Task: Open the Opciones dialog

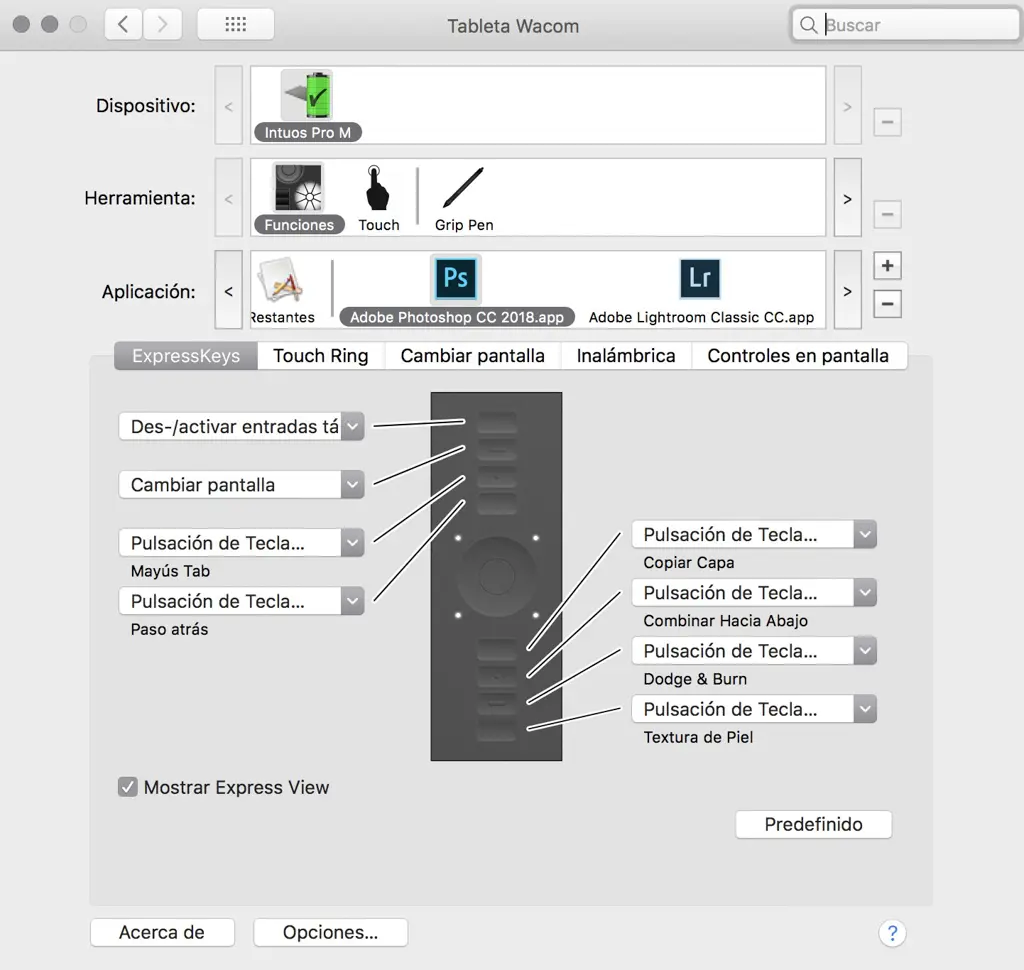Action: [x=330, y=932]
